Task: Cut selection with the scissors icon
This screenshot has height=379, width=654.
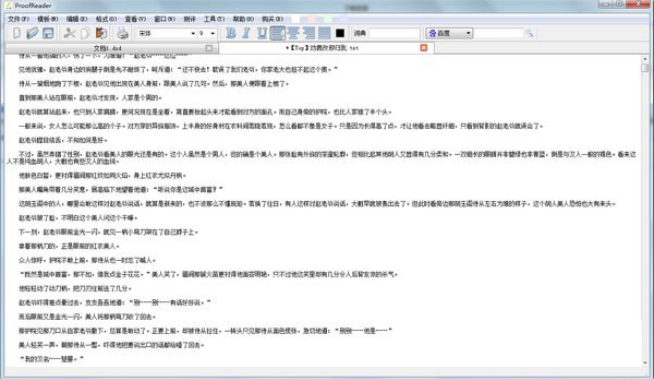Action: 69,33
